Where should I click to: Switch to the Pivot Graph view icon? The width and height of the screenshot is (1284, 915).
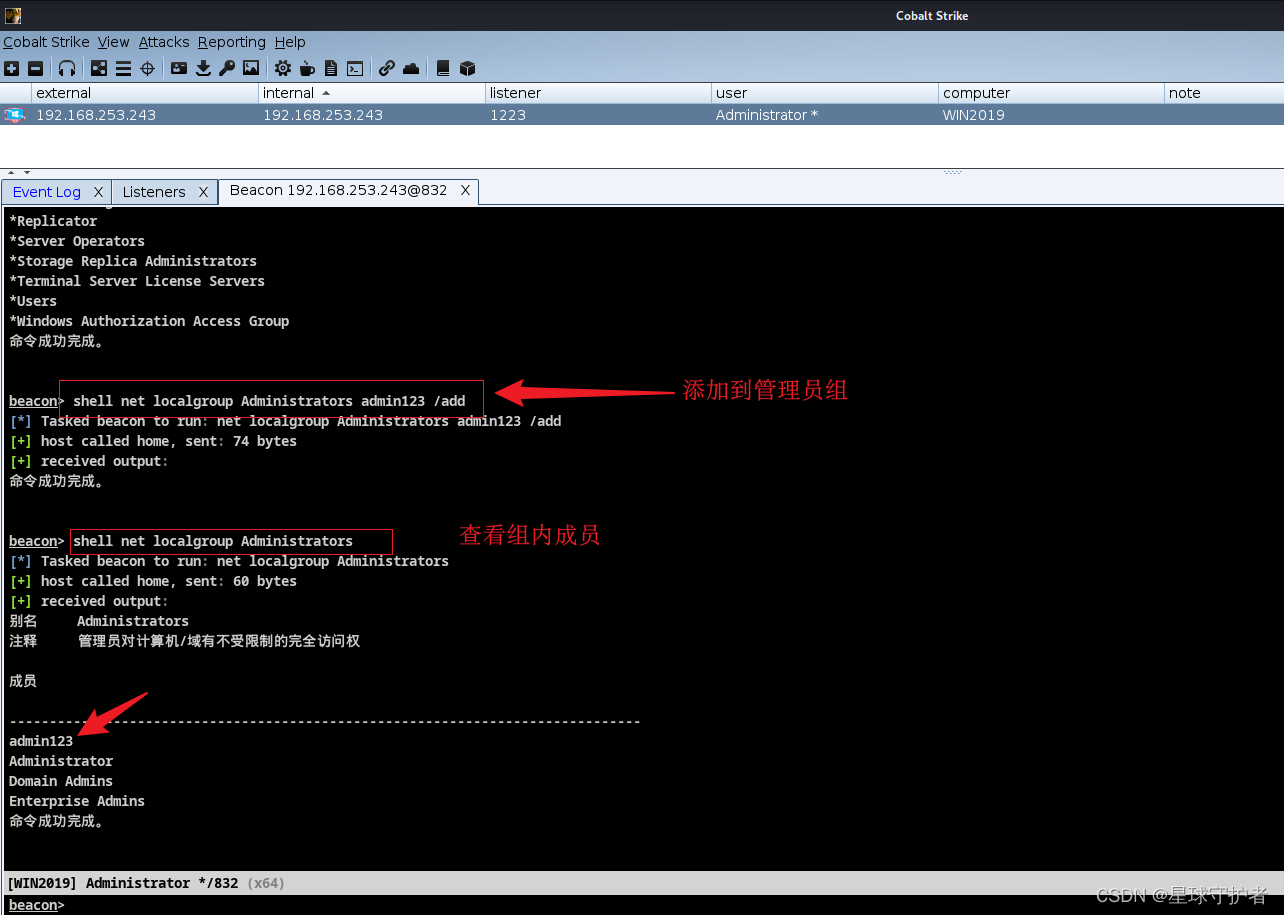pos(99,68)
